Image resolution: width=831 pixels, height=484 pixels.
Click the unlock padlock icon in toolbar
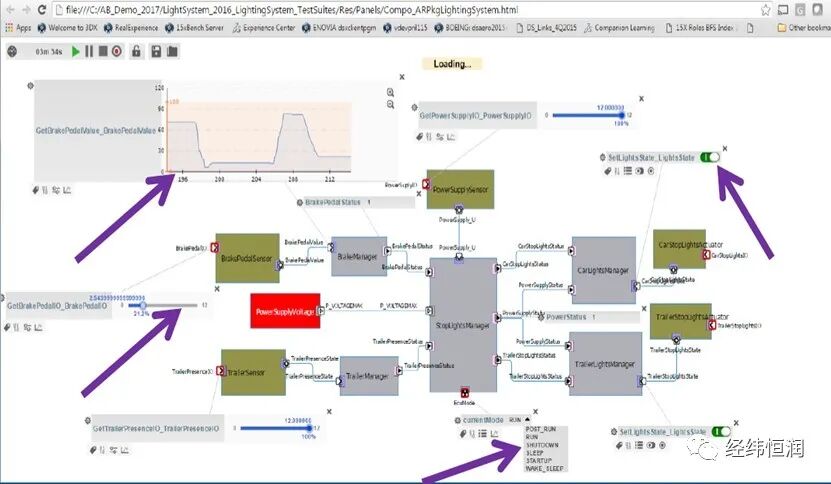137,51
